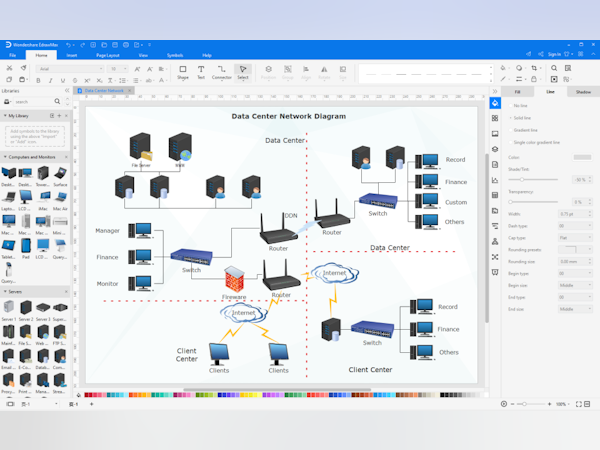600x450 pixels.
Task: Open the Cap type dropdown
Action: (575, 238)
